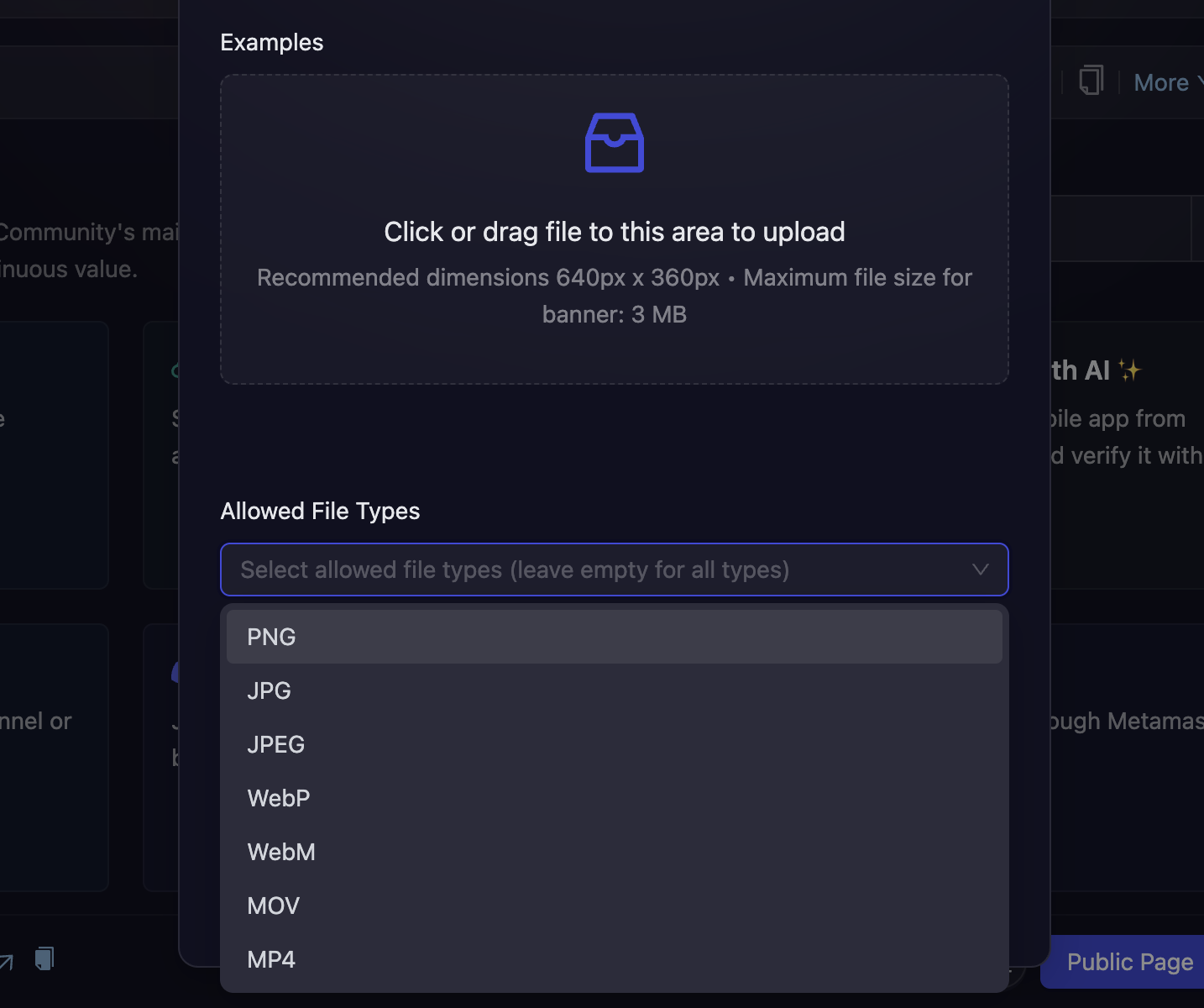Select PNG as an allowed file type
Image resolution: width=1204 pixels, height=1008 pixels.
[271, 636]
